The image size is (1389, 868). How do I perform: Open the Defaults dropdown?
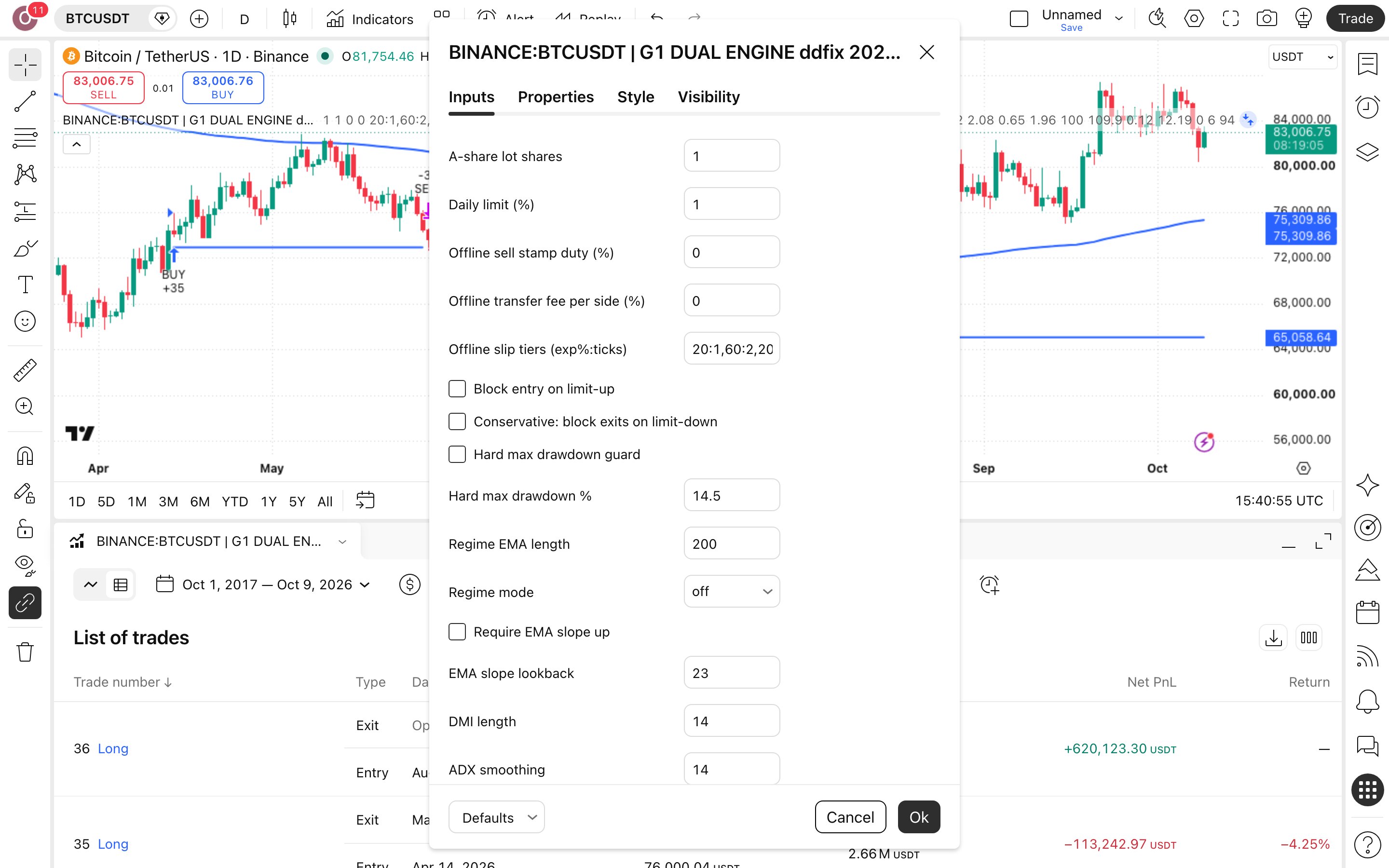click(x=496, y=817)
